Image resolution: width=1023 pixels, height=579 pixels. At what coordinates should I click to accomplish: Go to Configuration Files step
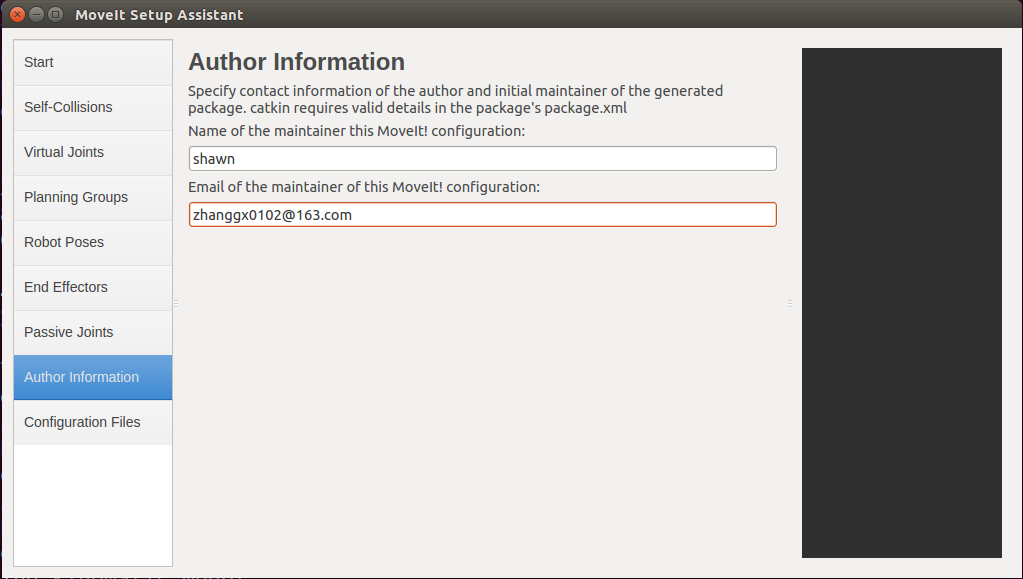click(x=93, y=423)
